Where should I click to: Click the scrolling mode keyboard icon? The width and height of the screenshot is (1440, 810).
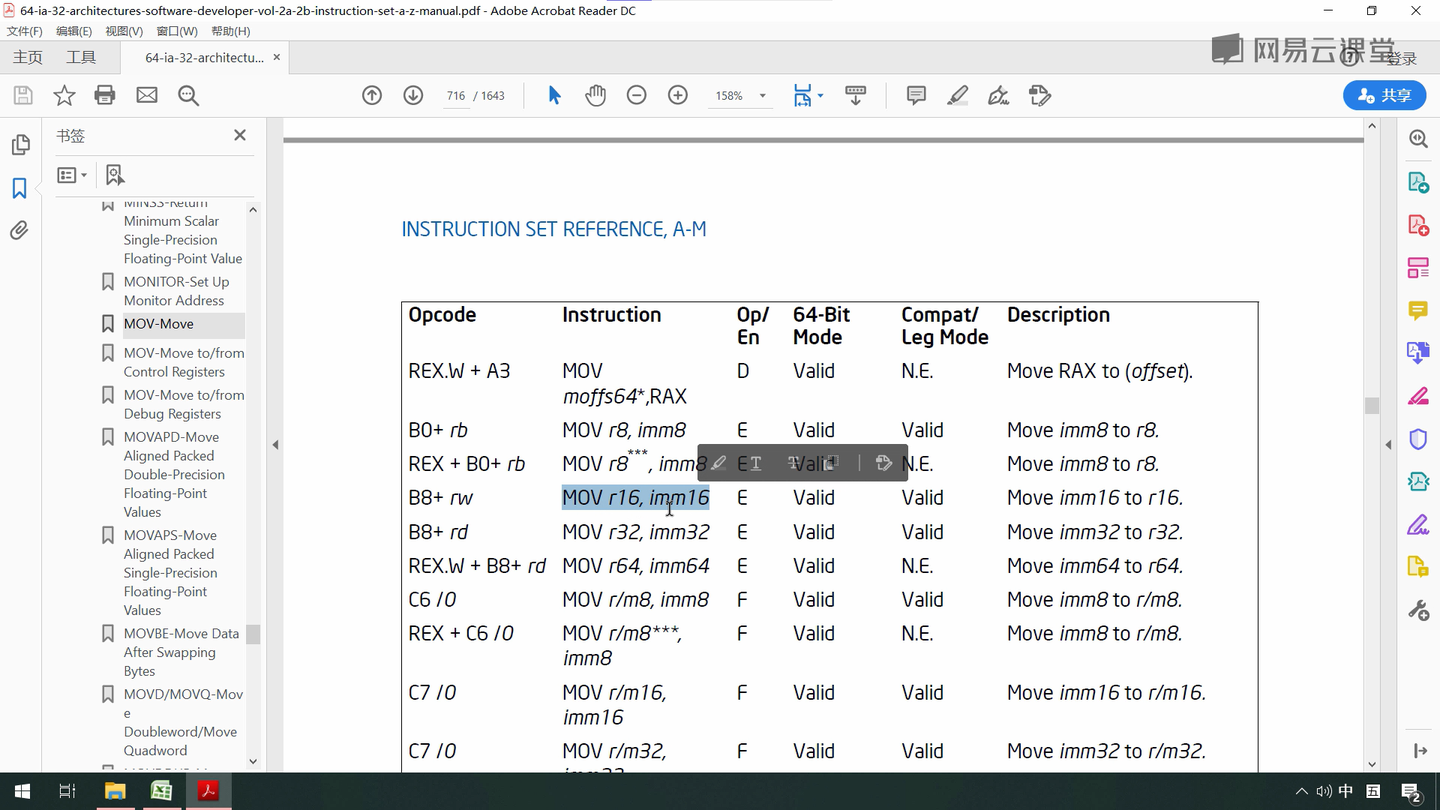855,95
